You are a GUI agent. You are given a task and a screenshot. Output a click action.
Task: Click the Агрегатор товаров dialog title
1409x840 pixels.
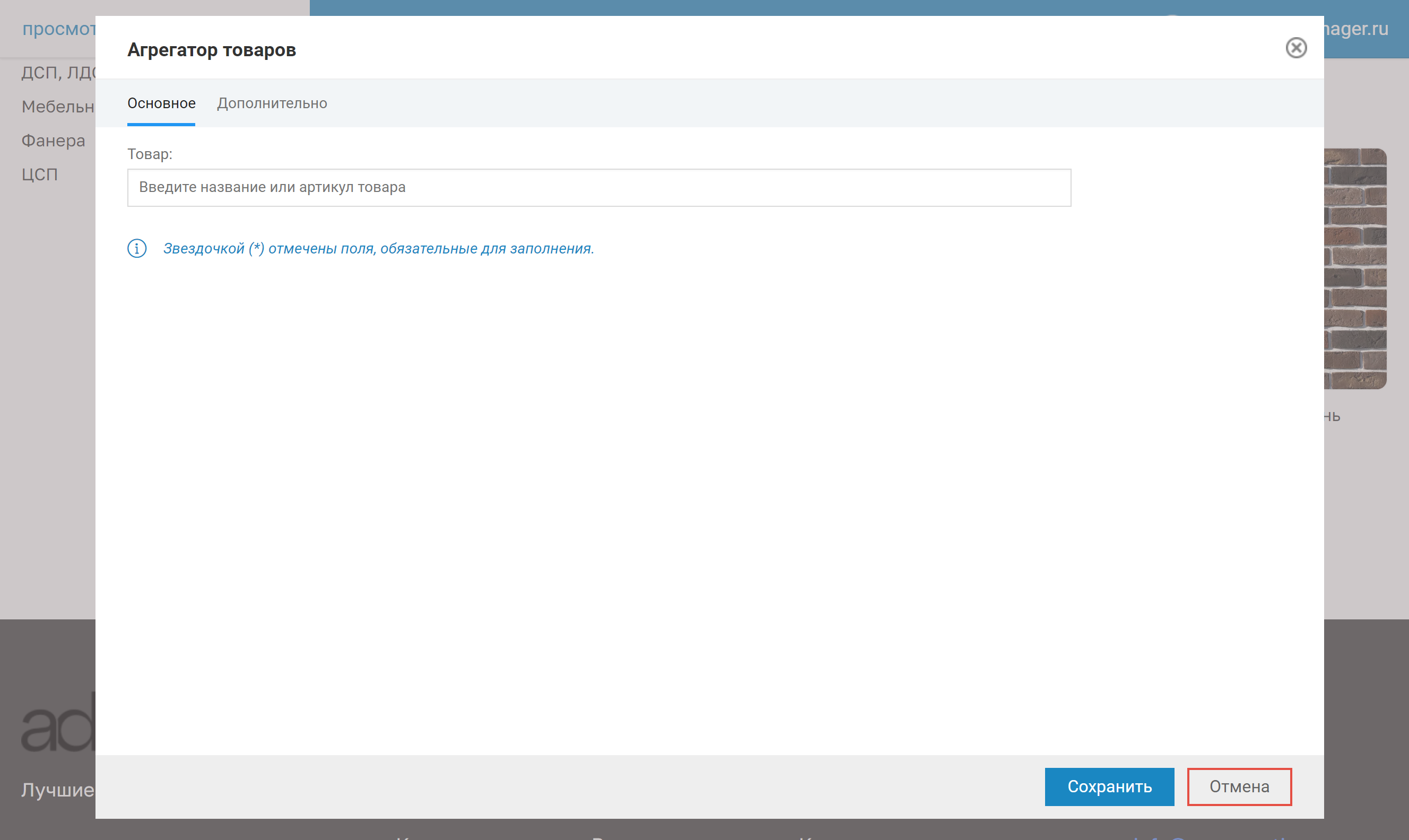pos(211,50)
